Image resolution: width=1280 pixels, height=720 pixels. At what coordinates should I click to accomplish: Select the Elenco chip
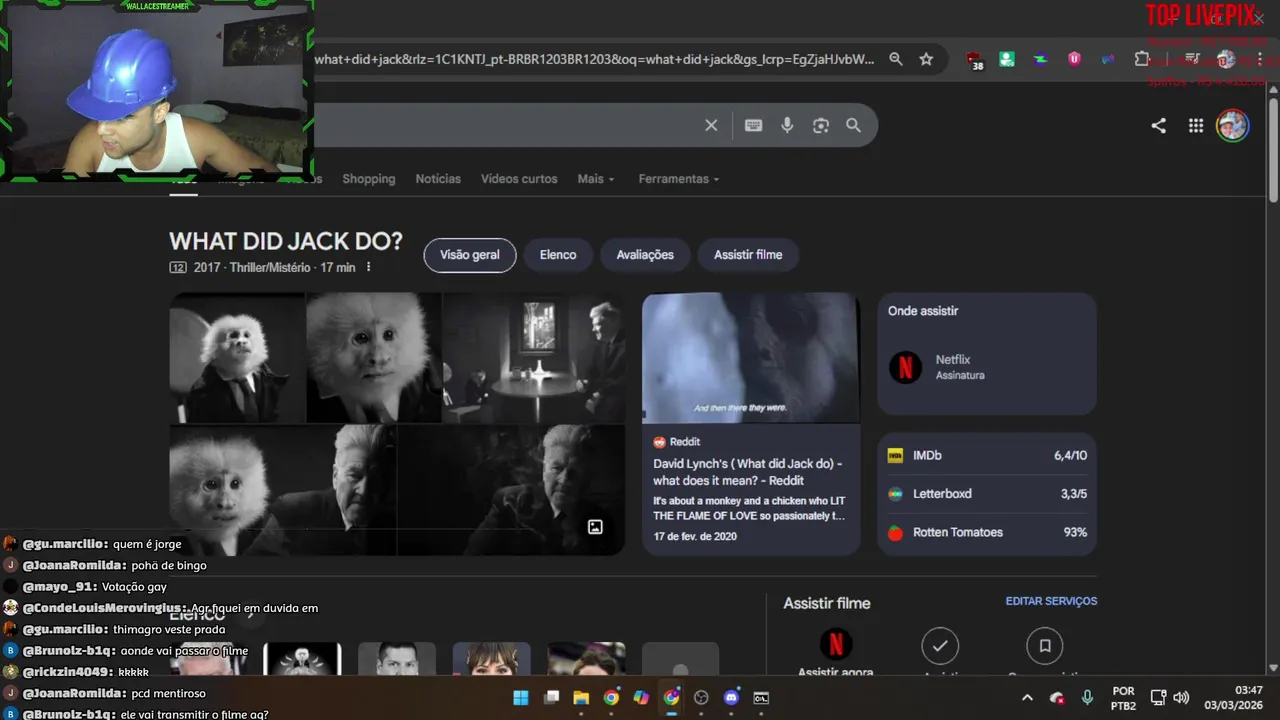pos(558,255)
